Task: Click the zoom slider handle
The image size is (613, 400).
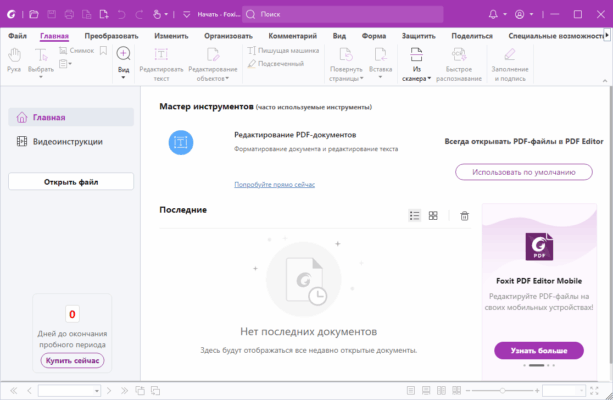Action: click(x=502, y=390)
